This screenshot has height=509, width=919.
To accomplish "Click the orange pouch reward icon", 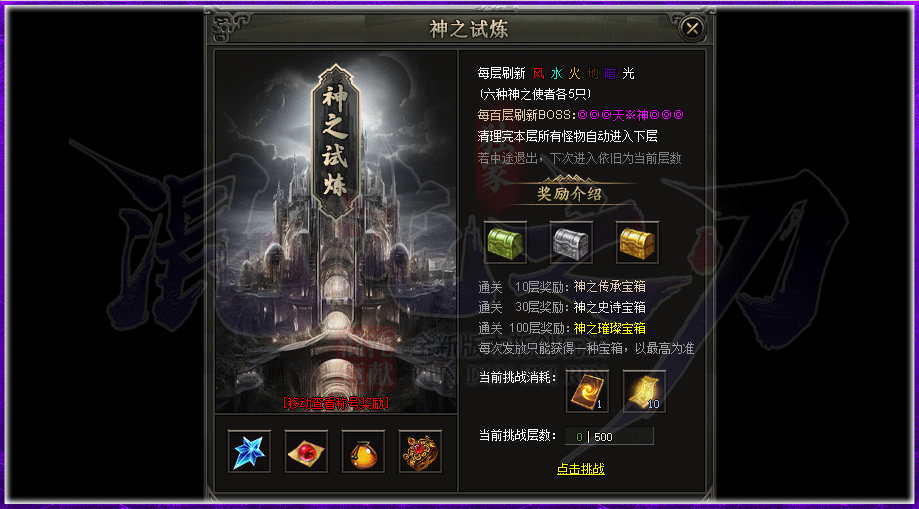I will (x=363, y=452).
